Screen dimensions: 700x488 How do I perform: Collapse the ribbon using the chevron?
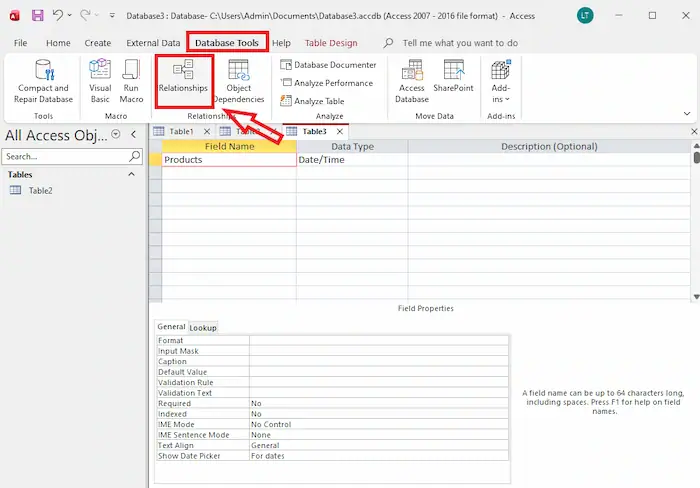(686, 113)
